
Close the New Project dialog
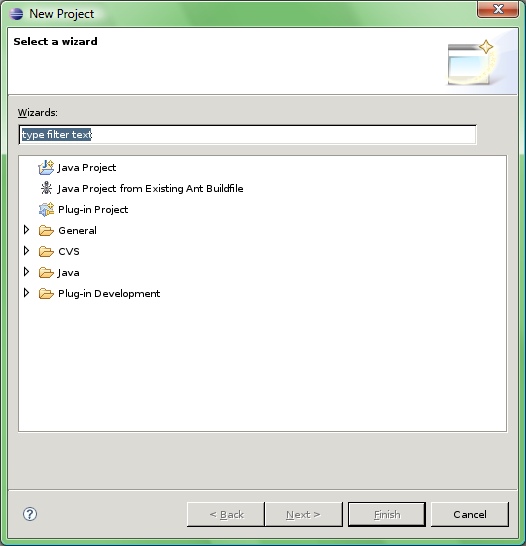[x=498, y=9]
